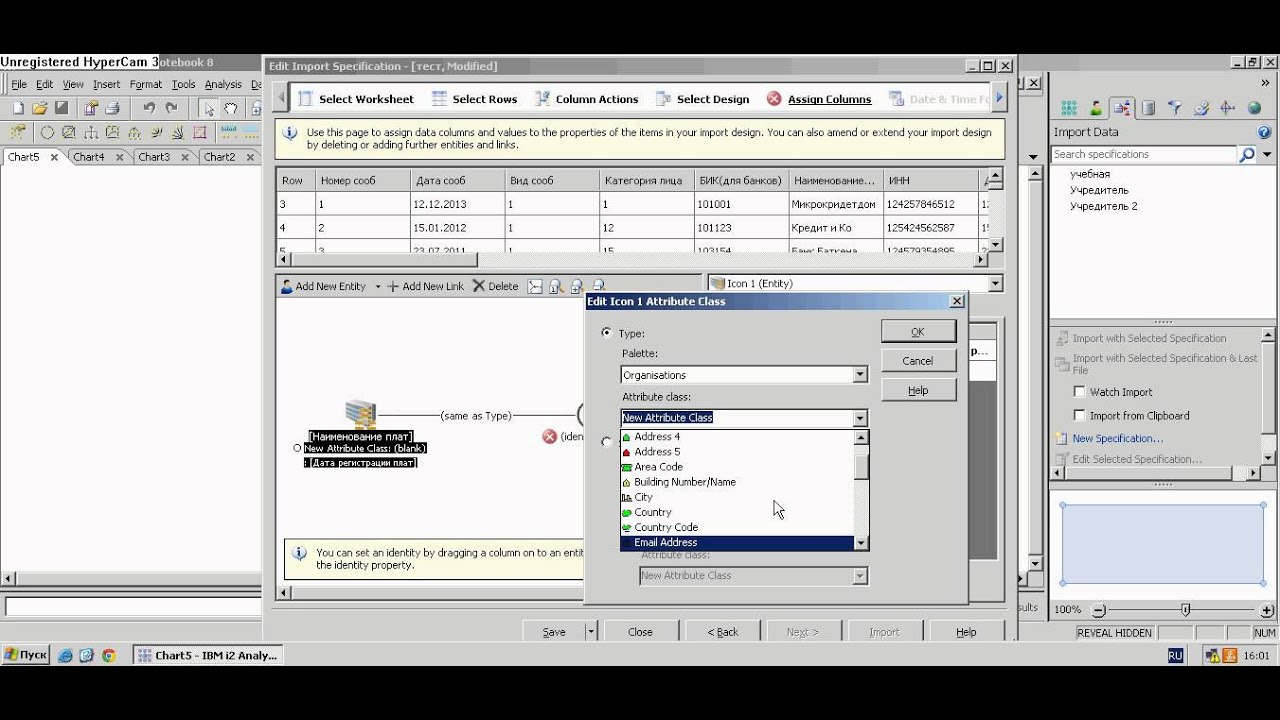1280x720 pixels.
Task: Open the Attribute class combo box arrow
Action: tap(860, 418)
